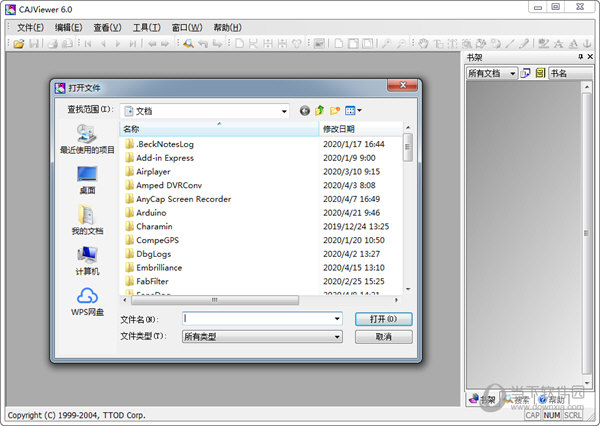The width and height of the screenshot is (600, 426).
Task: Select 桌面 location in dialog sidebar
Action: (87, 180)
